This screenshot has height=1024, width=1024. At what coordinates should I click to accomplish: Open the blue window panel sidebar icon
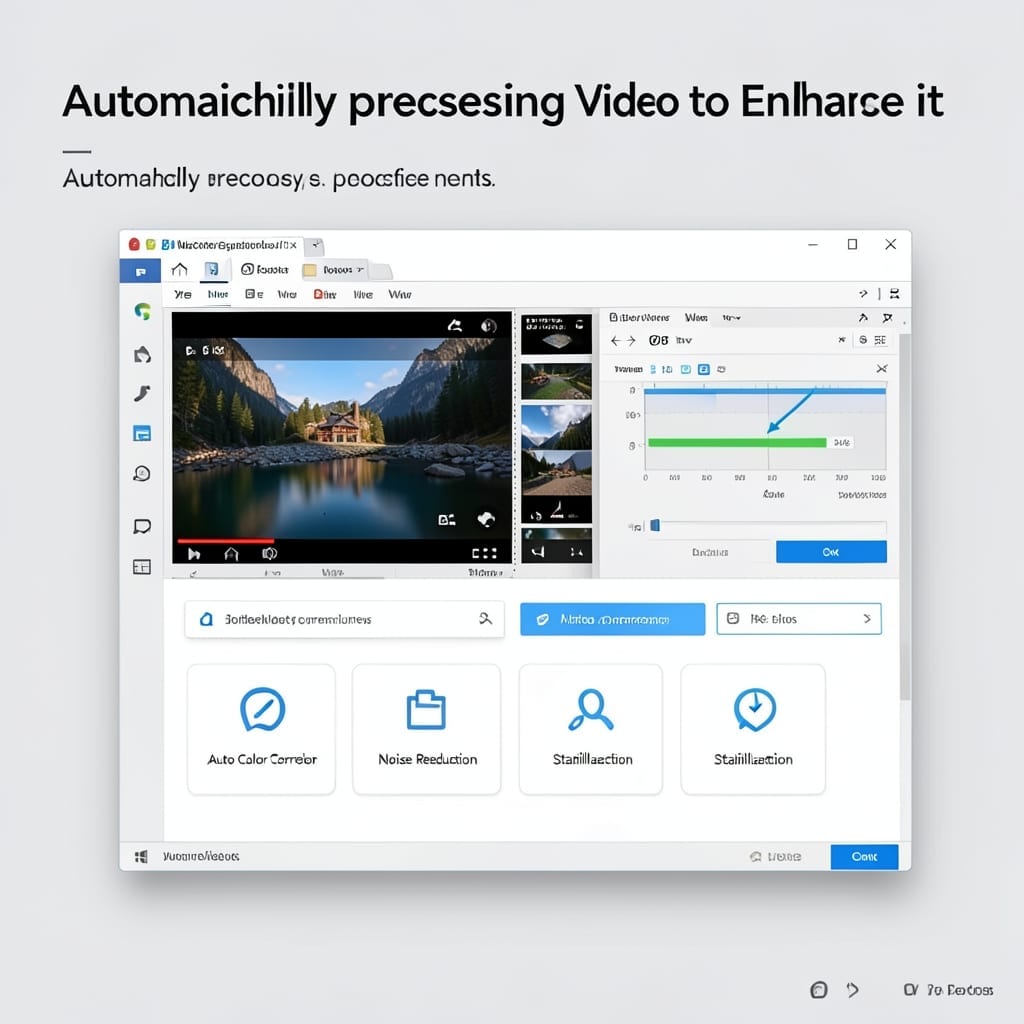pos(142,433)
